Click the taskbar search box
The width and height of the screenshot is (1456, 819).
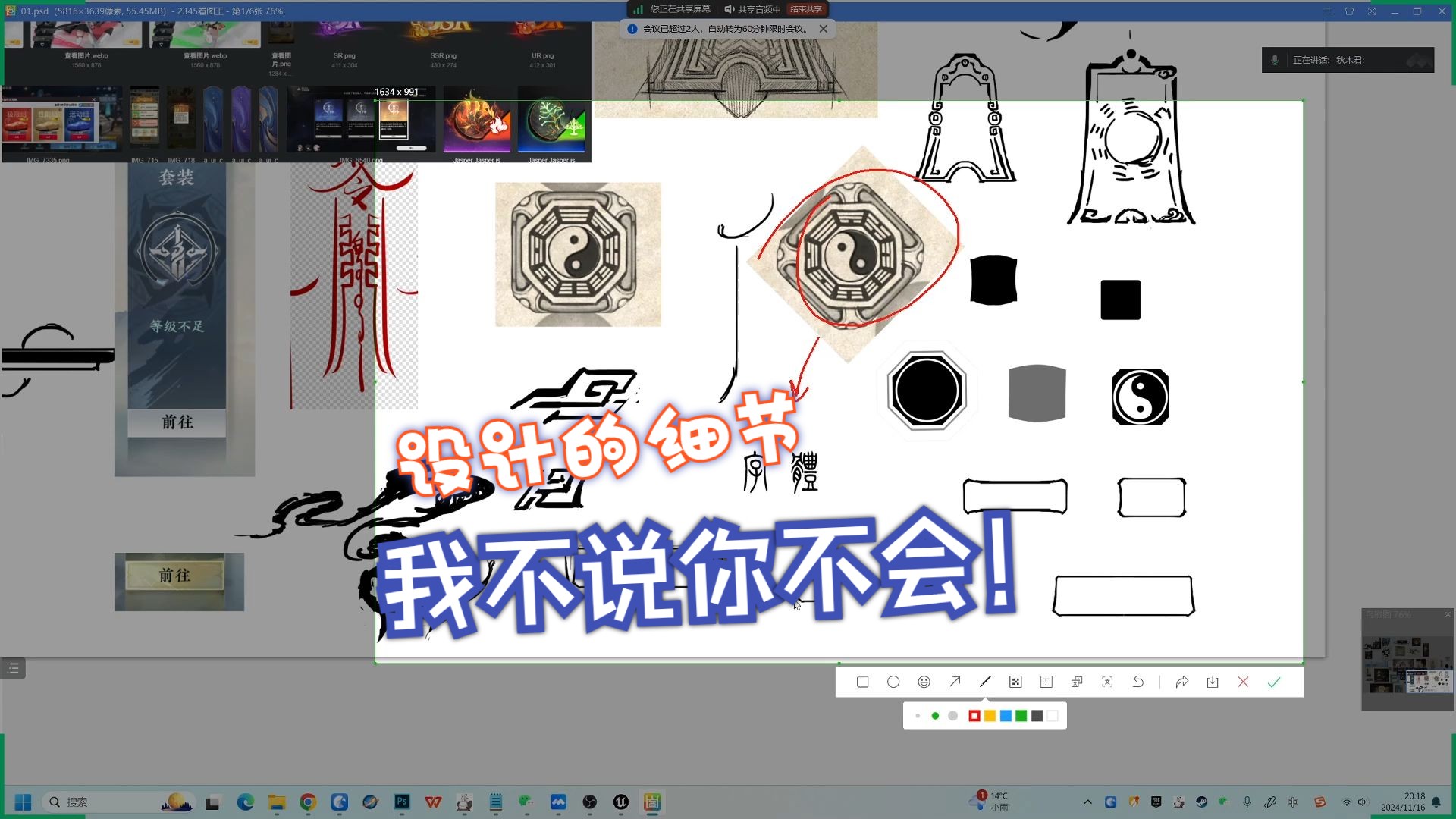click(x=120, y=802)
